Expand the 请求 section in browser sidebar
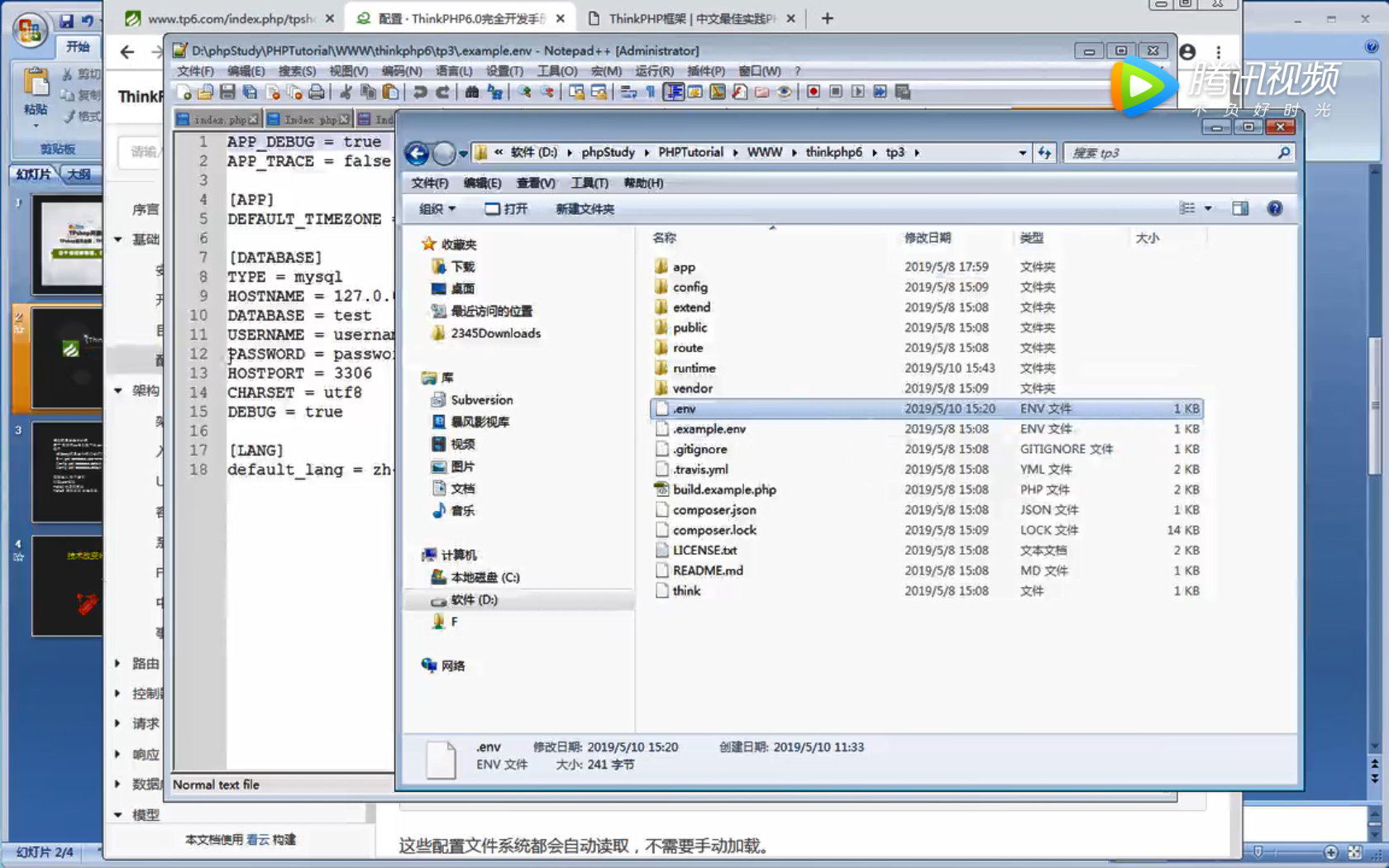The width and height of the screenshot is (1389, 868). (117, 723)
